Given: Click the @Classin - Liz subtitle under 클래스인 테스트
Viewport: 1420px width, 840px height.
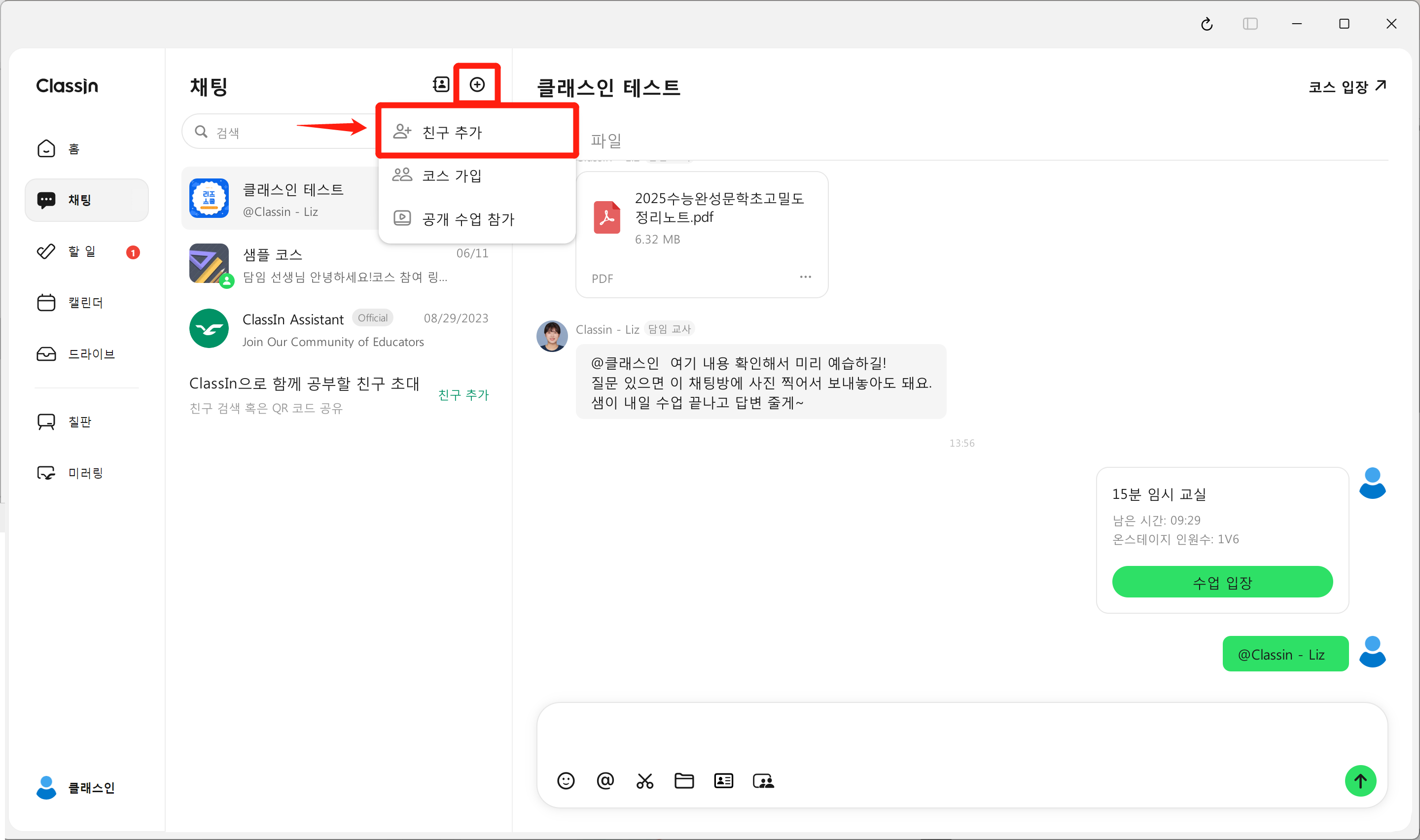Looking at the screenshot, I should click(280, 211).
